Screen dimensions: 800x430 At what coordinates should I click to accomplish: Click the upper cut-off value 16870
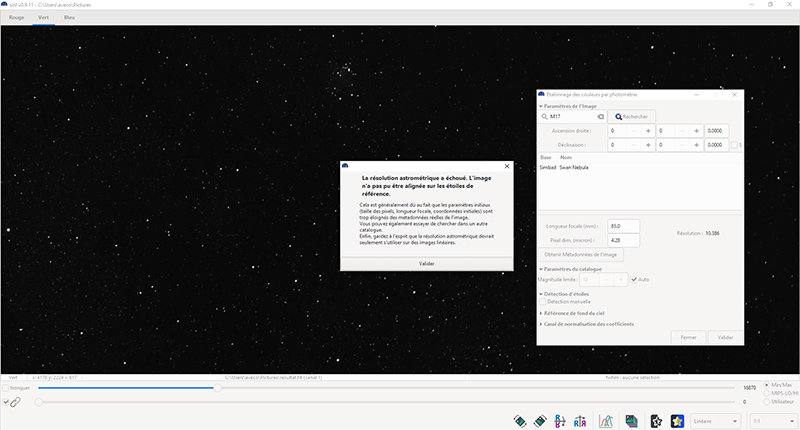pos(749,388)
